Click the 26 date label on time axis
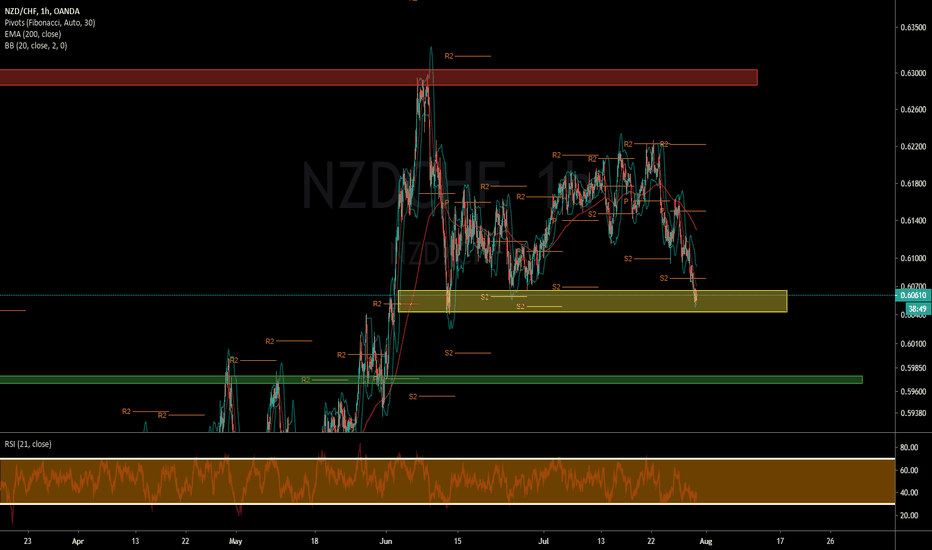The height and width of the screenshot is (550, 932). tap(830, 541)
